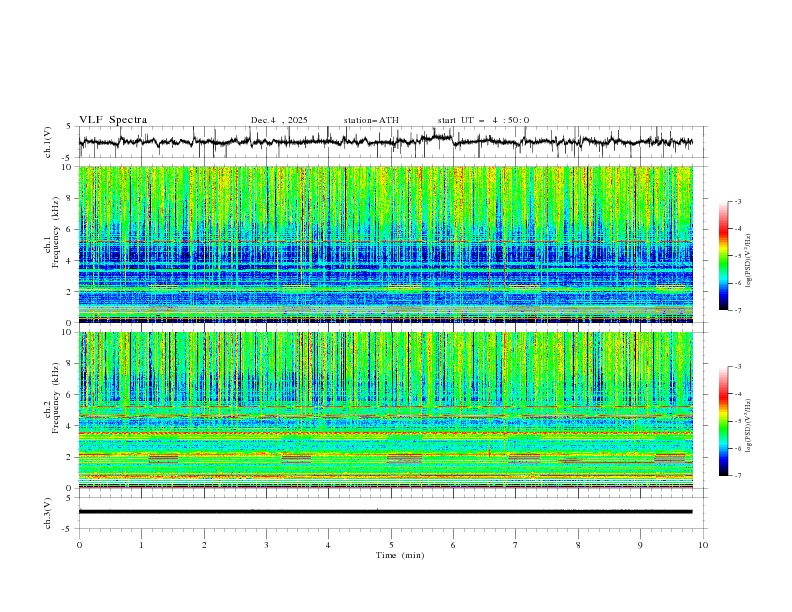Image resolution: width=792 pixels, height=612 pixels.
Task: Click the time axis tick label '2'
Action: point(204,545)
